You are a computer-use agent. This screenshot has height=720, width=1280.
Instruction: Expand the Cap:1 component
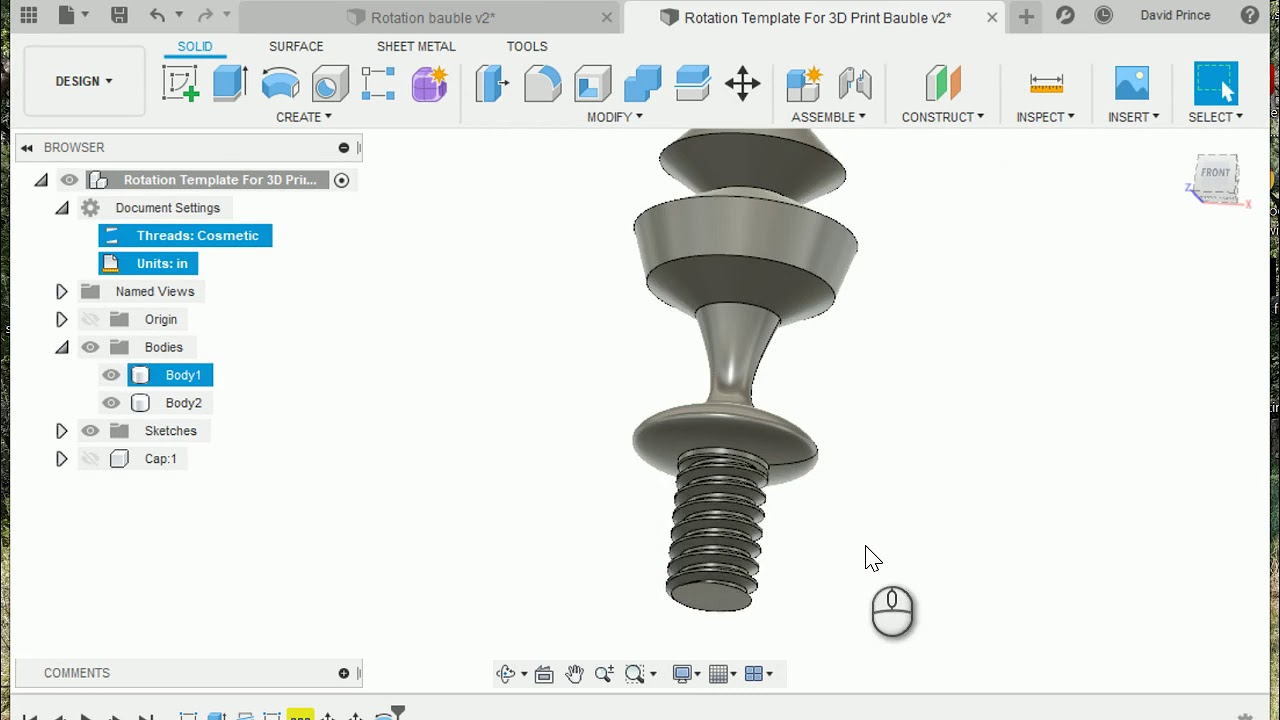[x=62, y=459]
